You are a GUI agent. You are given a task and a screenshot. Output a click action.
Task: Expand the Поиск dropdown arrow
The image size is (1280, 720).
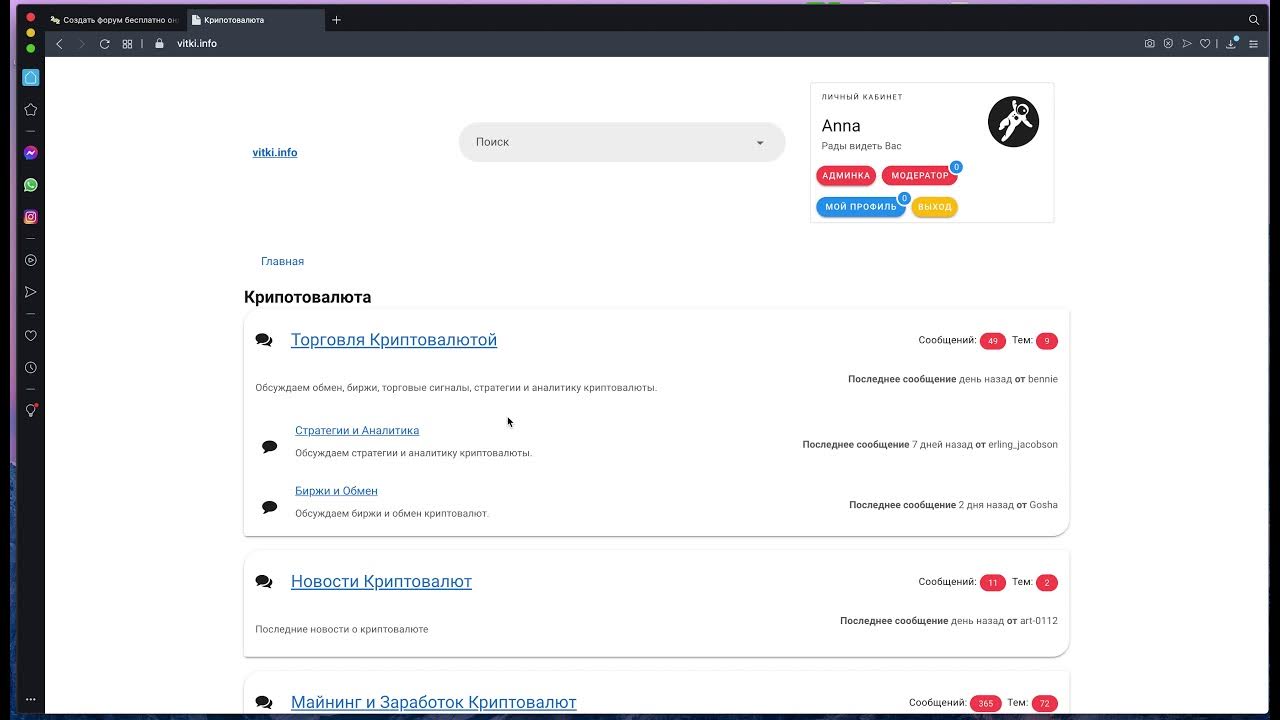[x=760, y=143]
